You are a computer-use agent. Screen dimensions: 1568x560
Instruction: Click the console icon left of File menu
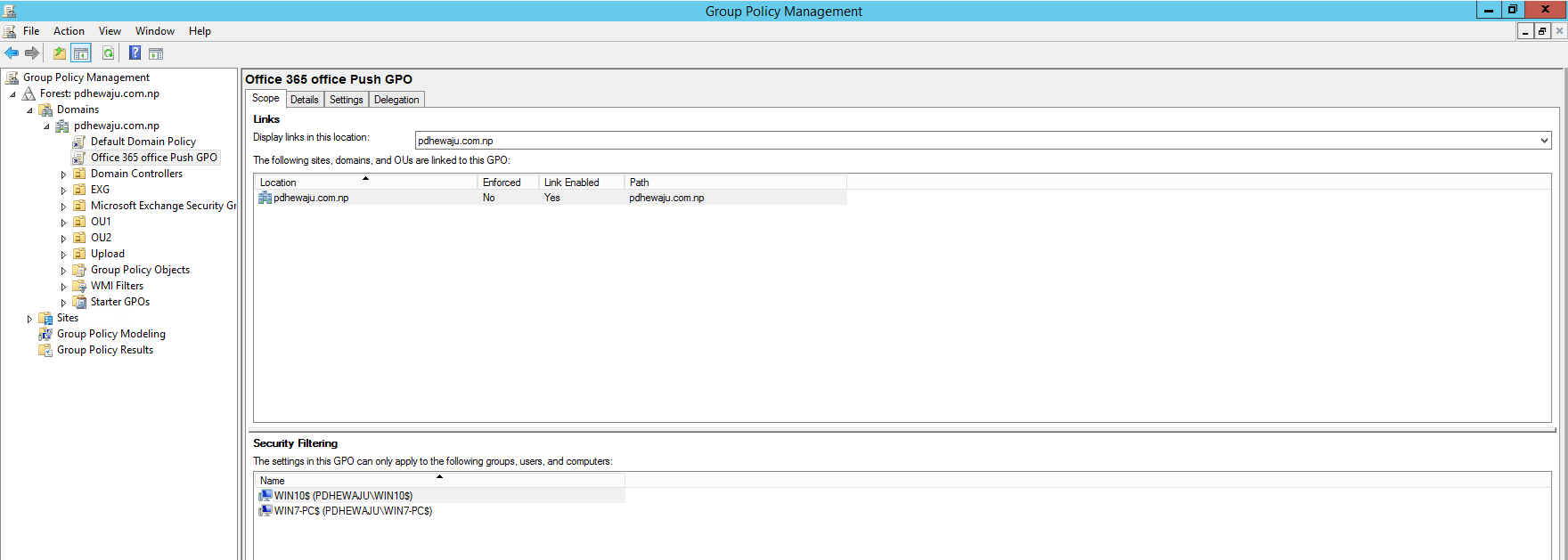10,31
